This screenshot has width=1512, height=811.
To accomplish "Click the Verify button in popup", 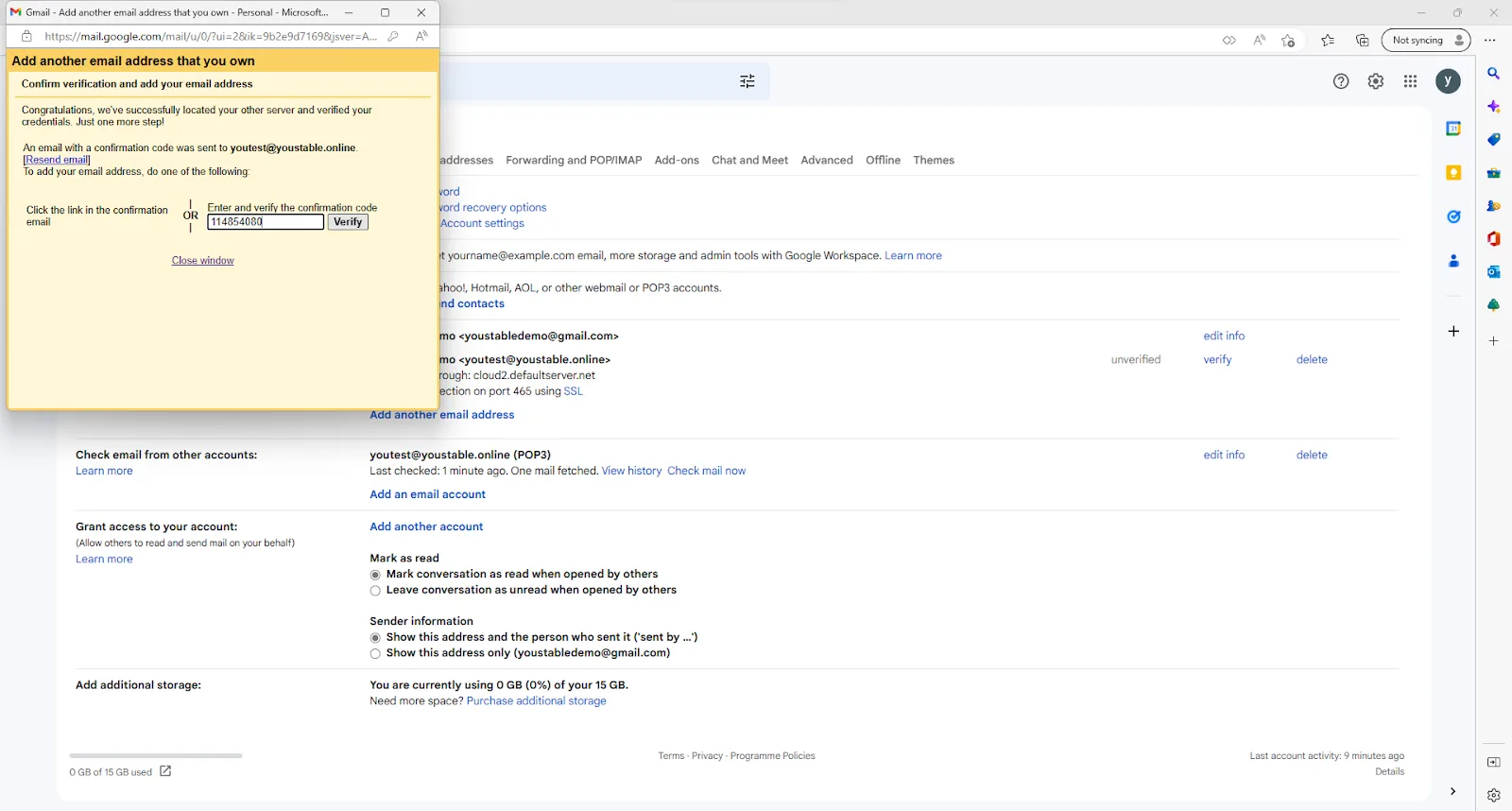I will point(348,222).
